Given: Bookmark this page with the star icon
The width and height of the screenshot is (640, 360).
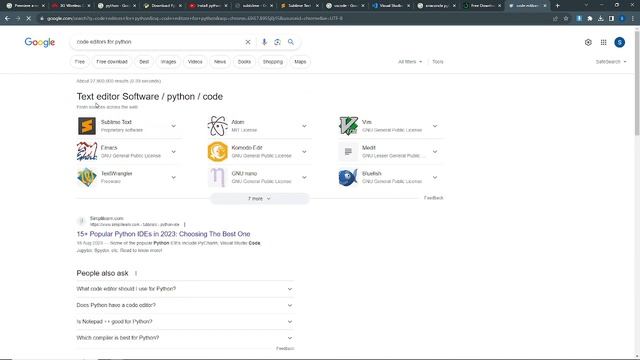Looking at the screenshot, I should point(566,18).
